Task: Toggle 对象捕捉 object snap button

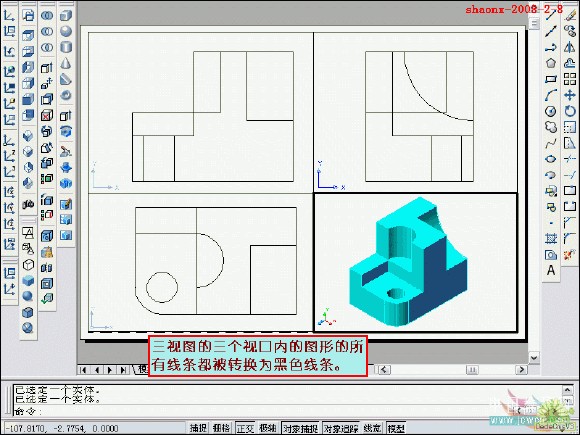Action: point(300,428)
